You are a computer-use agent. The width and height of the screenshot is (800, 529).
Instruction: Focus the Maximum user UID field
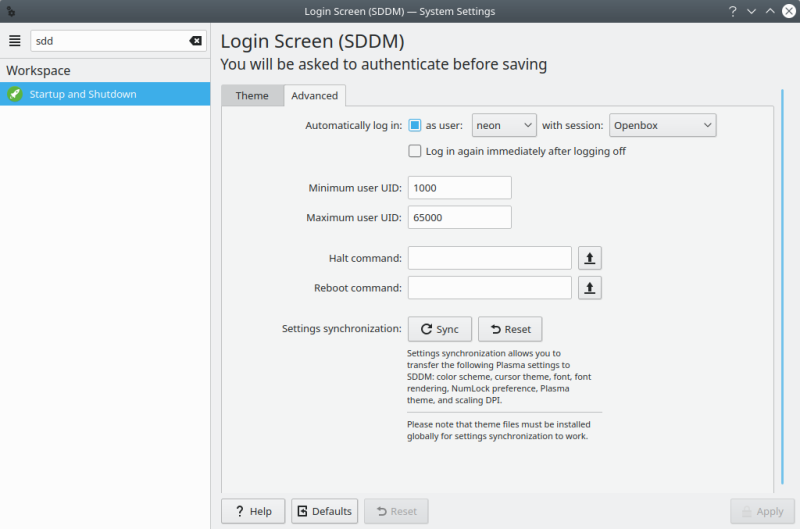click(x=459, y=217)
